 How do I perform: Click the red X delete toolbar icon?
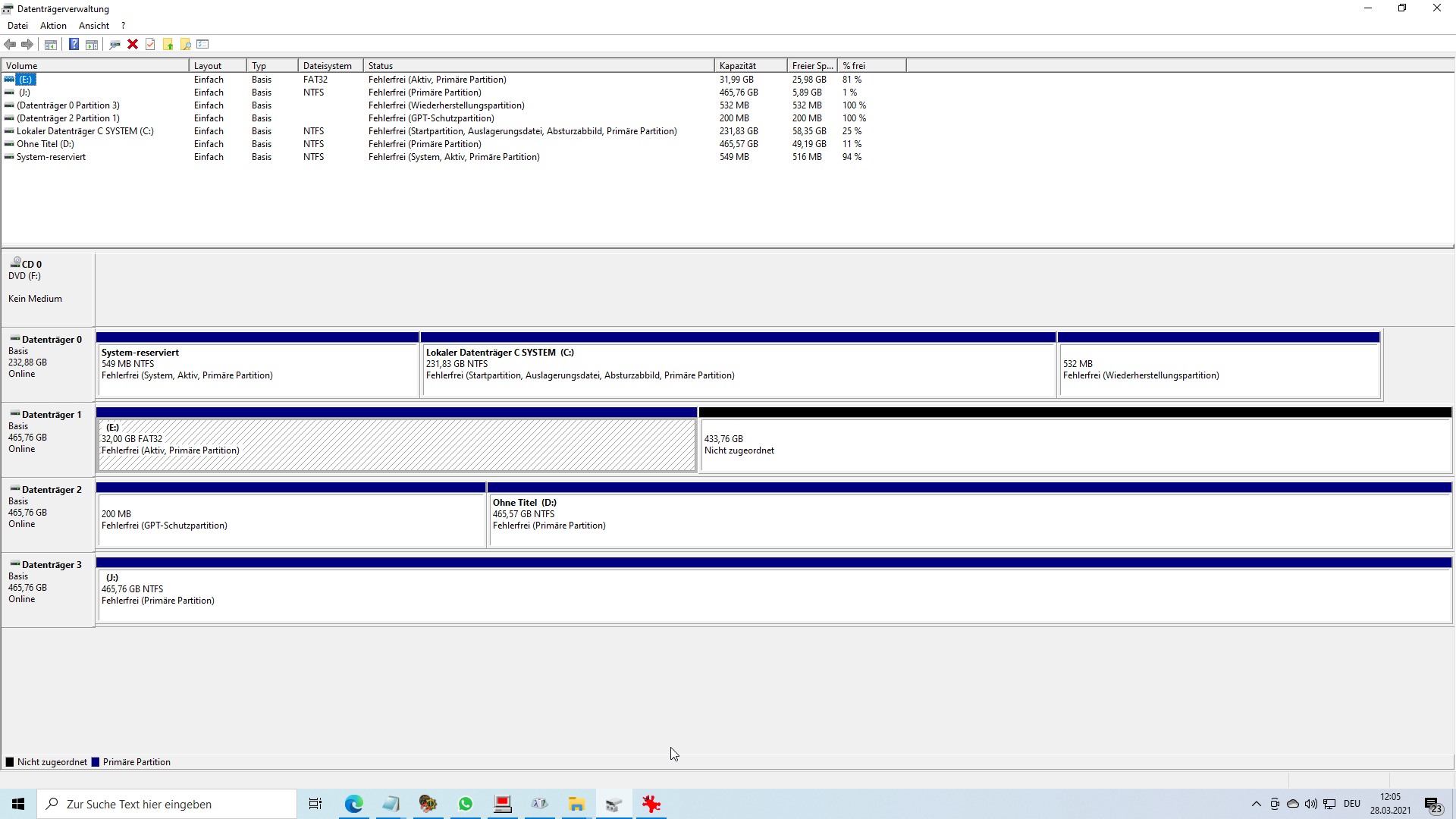tap(133, 44)
